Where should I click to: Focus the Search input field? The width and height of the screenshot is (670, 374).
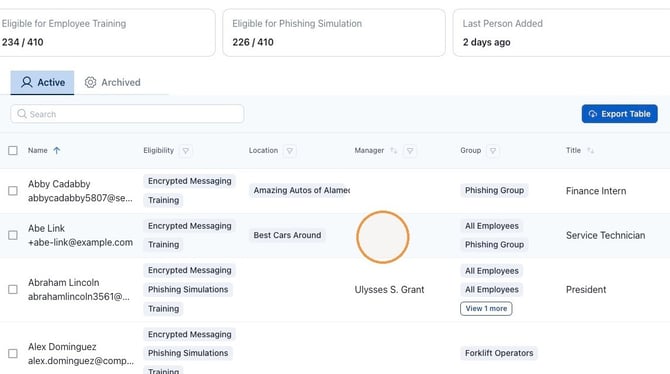tap(127, 114)
